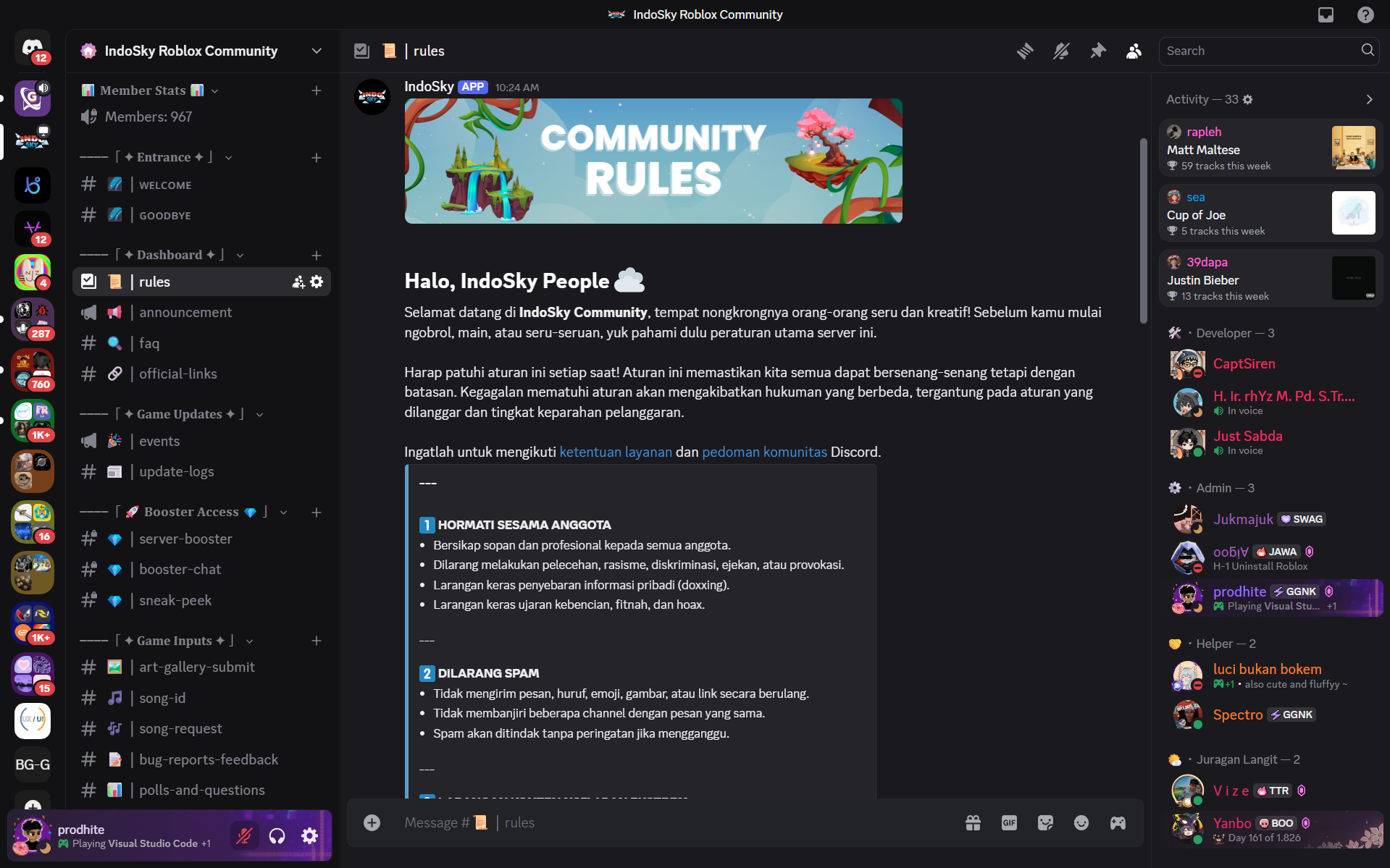Create a channel in Member Stats category
This screenshot has height=868, width=1390.
(317, 90)
